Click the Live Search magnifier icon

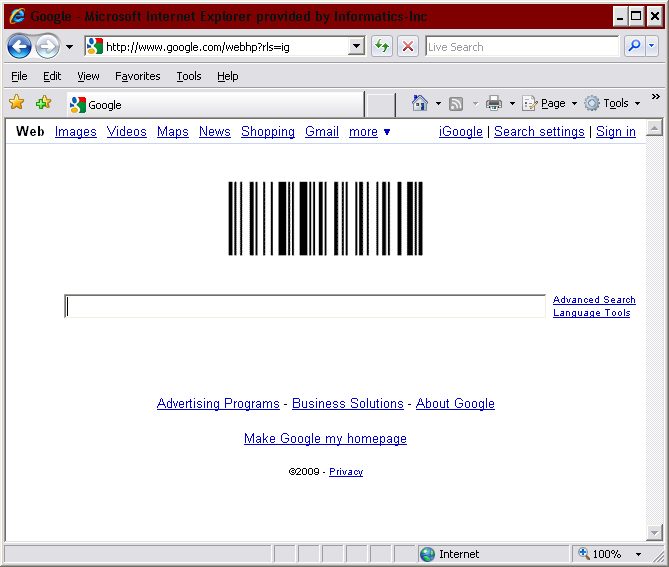[x=634, y=46]
